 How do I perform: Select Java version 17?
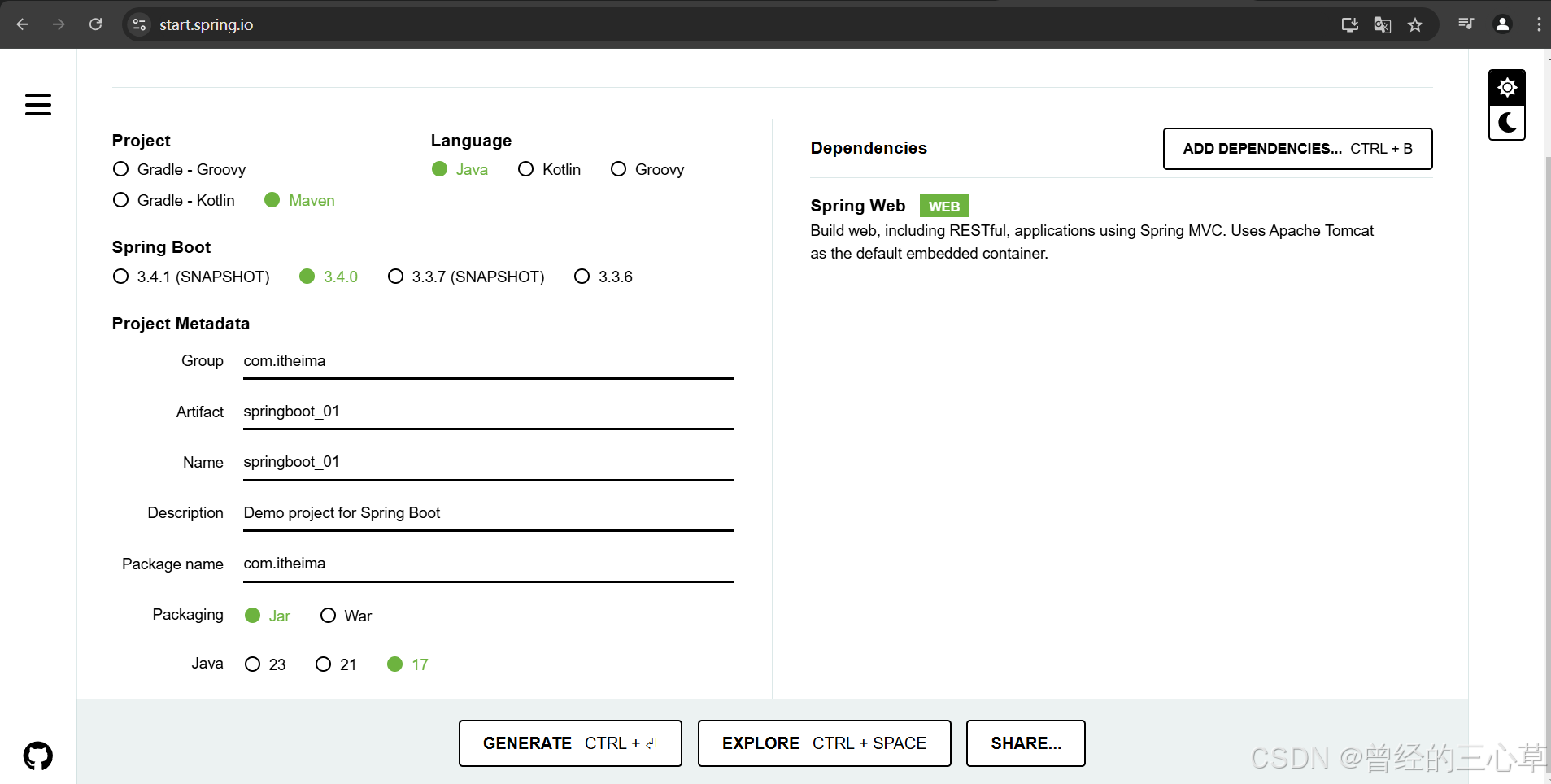coord(407,664)
